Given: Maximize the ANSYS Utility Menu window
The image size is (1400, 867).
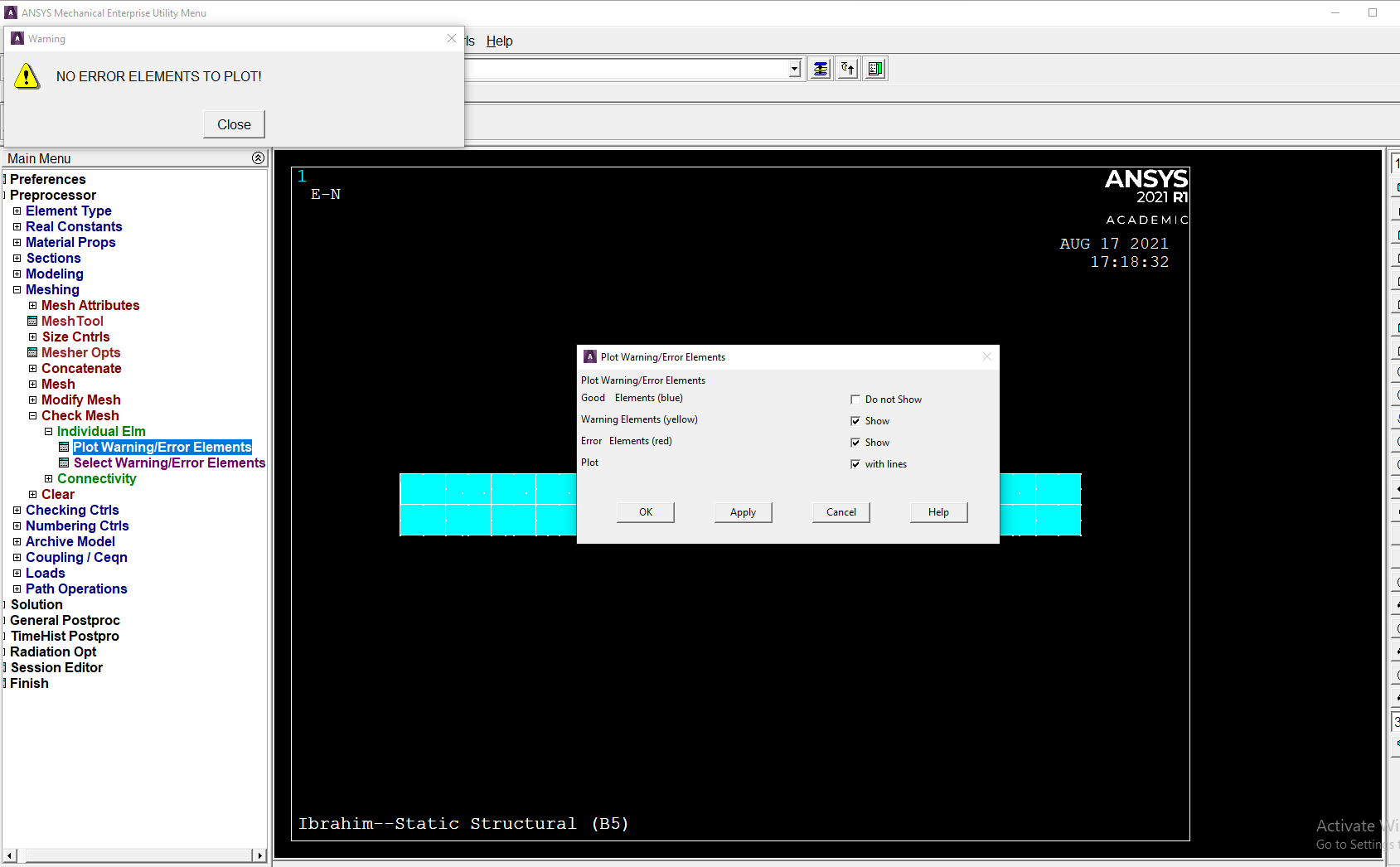Looking at the screenshot, I should [1373, 12].
